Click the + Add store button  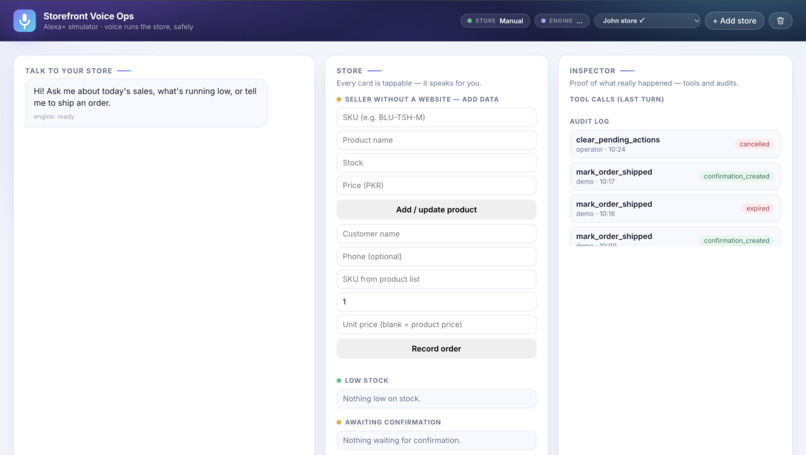[x=734, y=21]
